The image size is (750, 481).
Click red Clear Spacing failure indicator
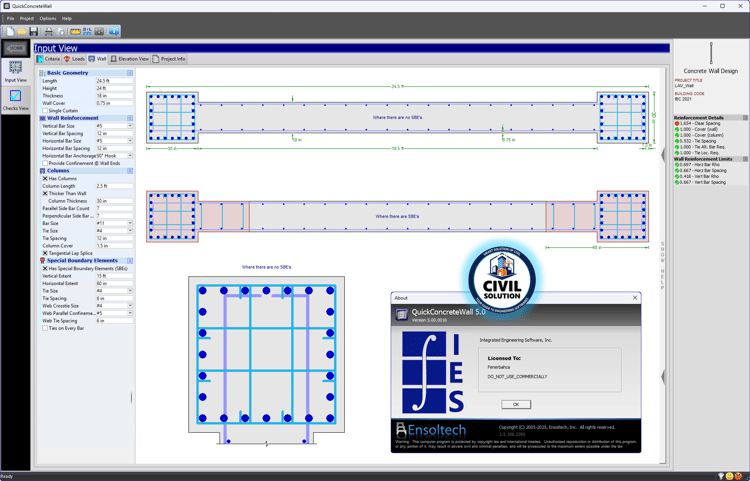click(x=677, y=123)
